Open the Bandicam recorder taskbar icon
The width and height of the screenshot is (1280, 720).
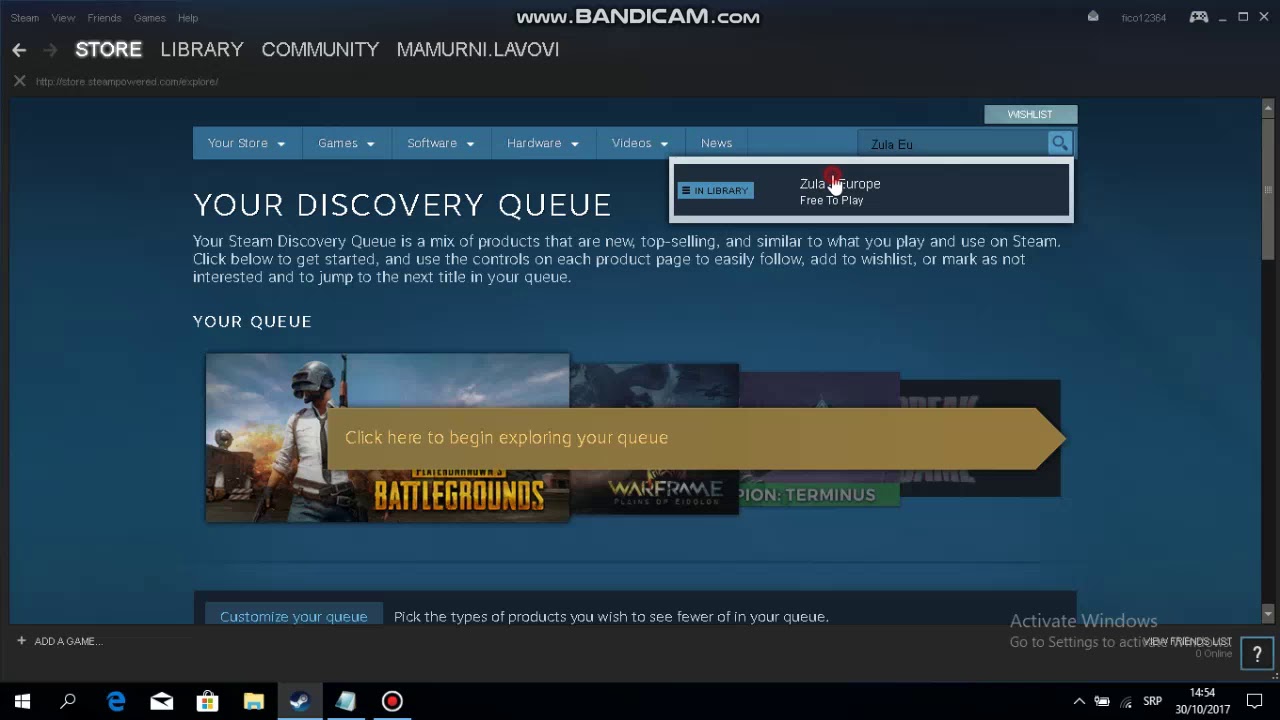coord(392,701)
